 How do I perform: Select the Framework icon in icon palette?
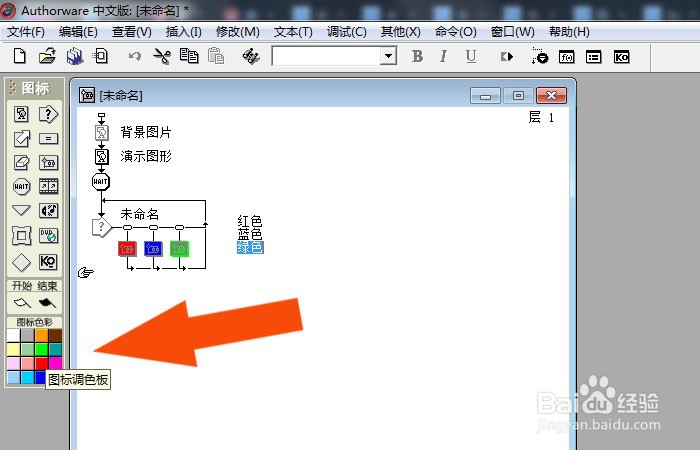21,236
